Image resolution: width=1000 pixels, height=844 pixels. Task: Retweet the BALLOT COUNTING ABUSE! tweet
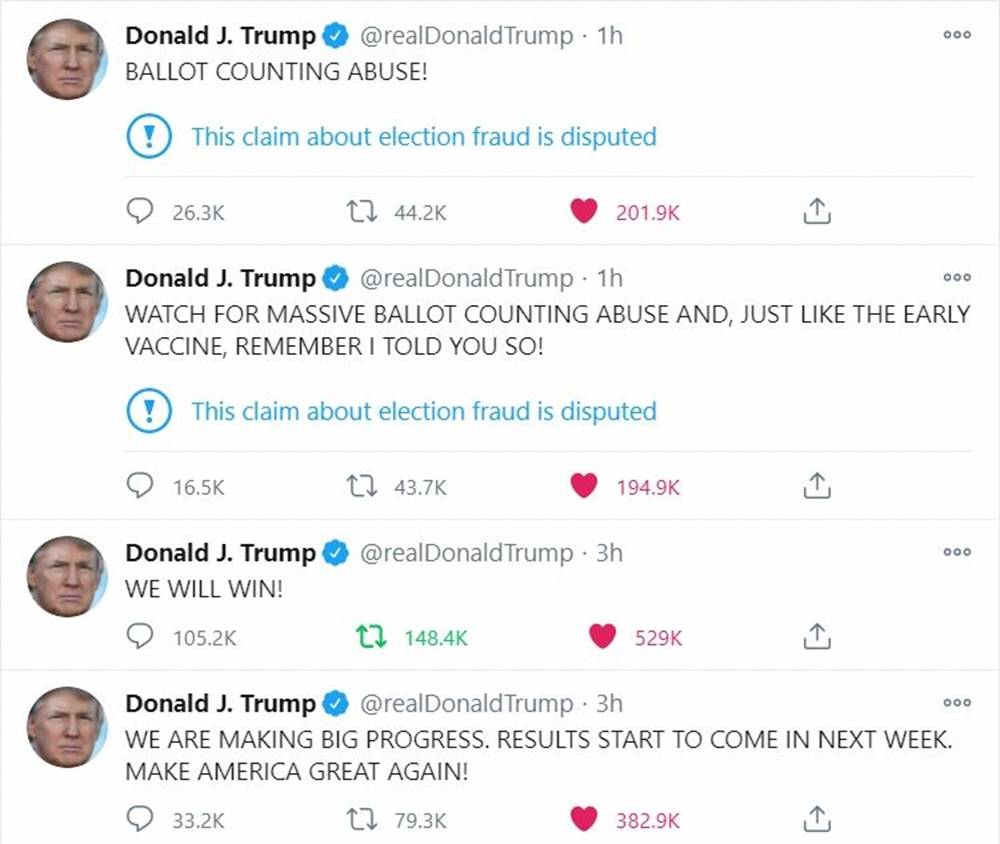[359, 212]
